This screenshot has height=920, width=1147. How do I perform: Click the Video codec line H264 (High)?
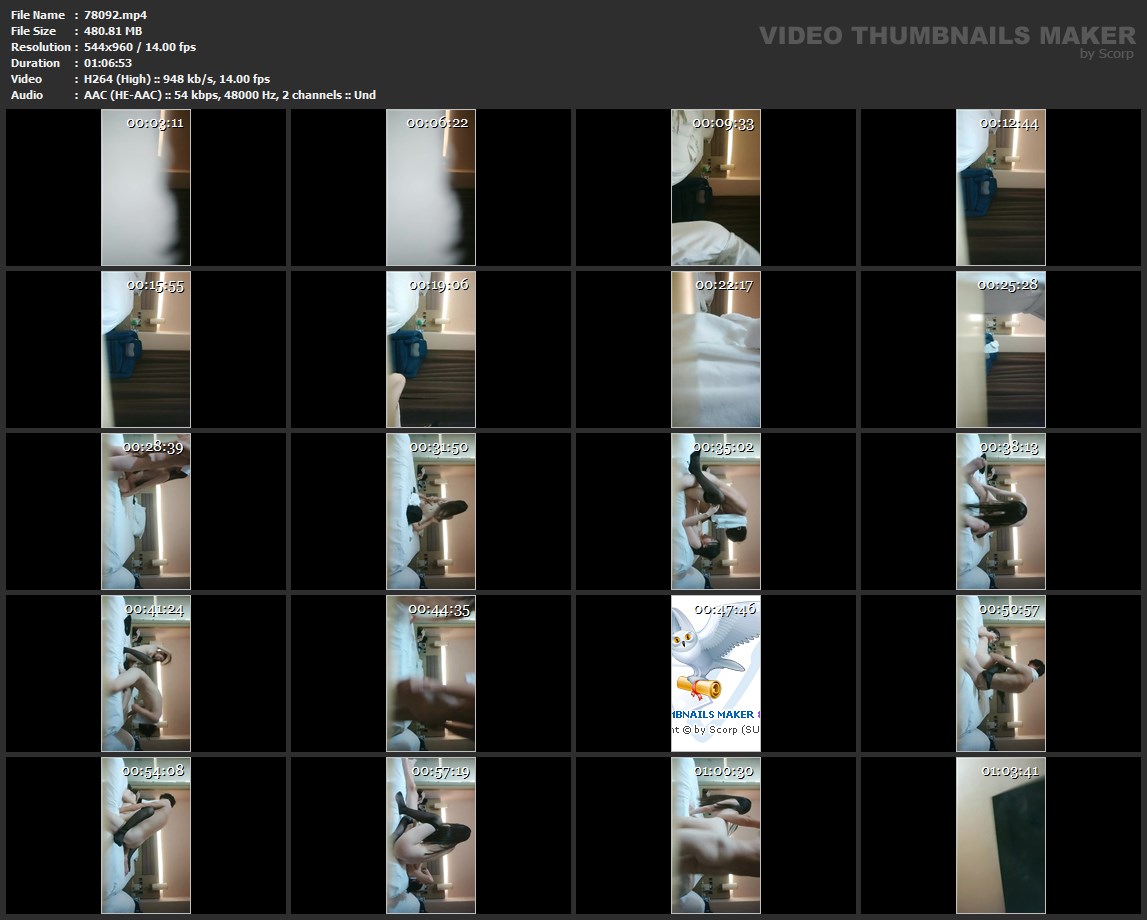pyautogui.click(x=177, y=79)
